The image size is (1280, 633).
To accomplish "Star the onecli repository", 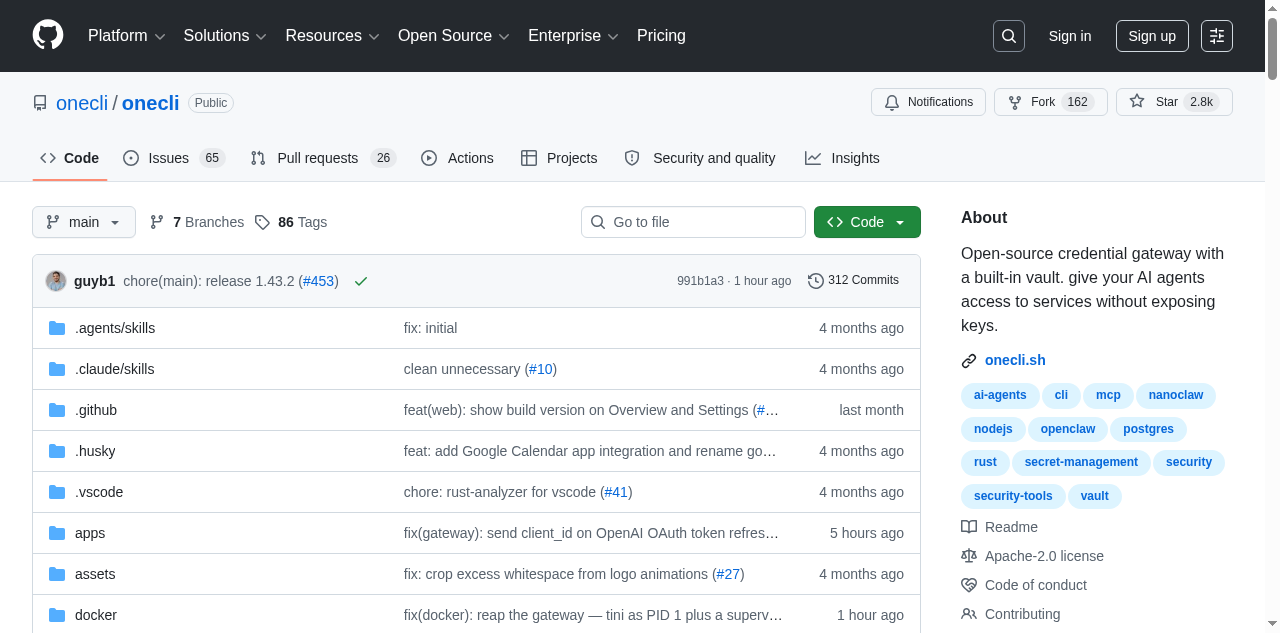I will pos(1174,102).
